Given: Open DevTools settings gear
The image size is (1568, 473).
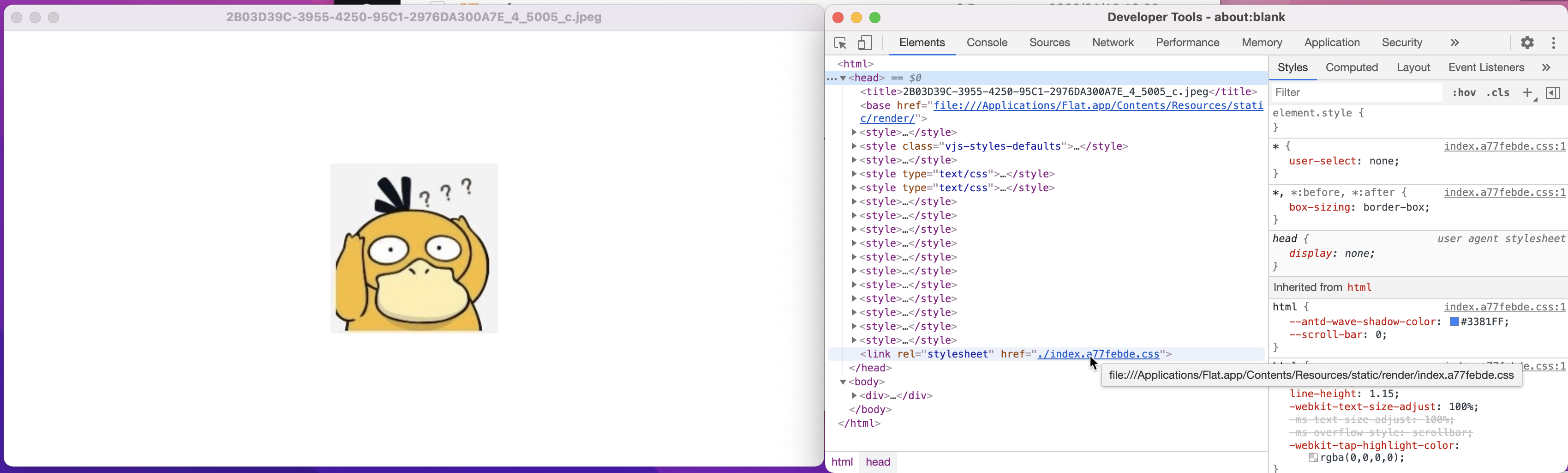Looking at the screenshot, I should pos(1526,42).
